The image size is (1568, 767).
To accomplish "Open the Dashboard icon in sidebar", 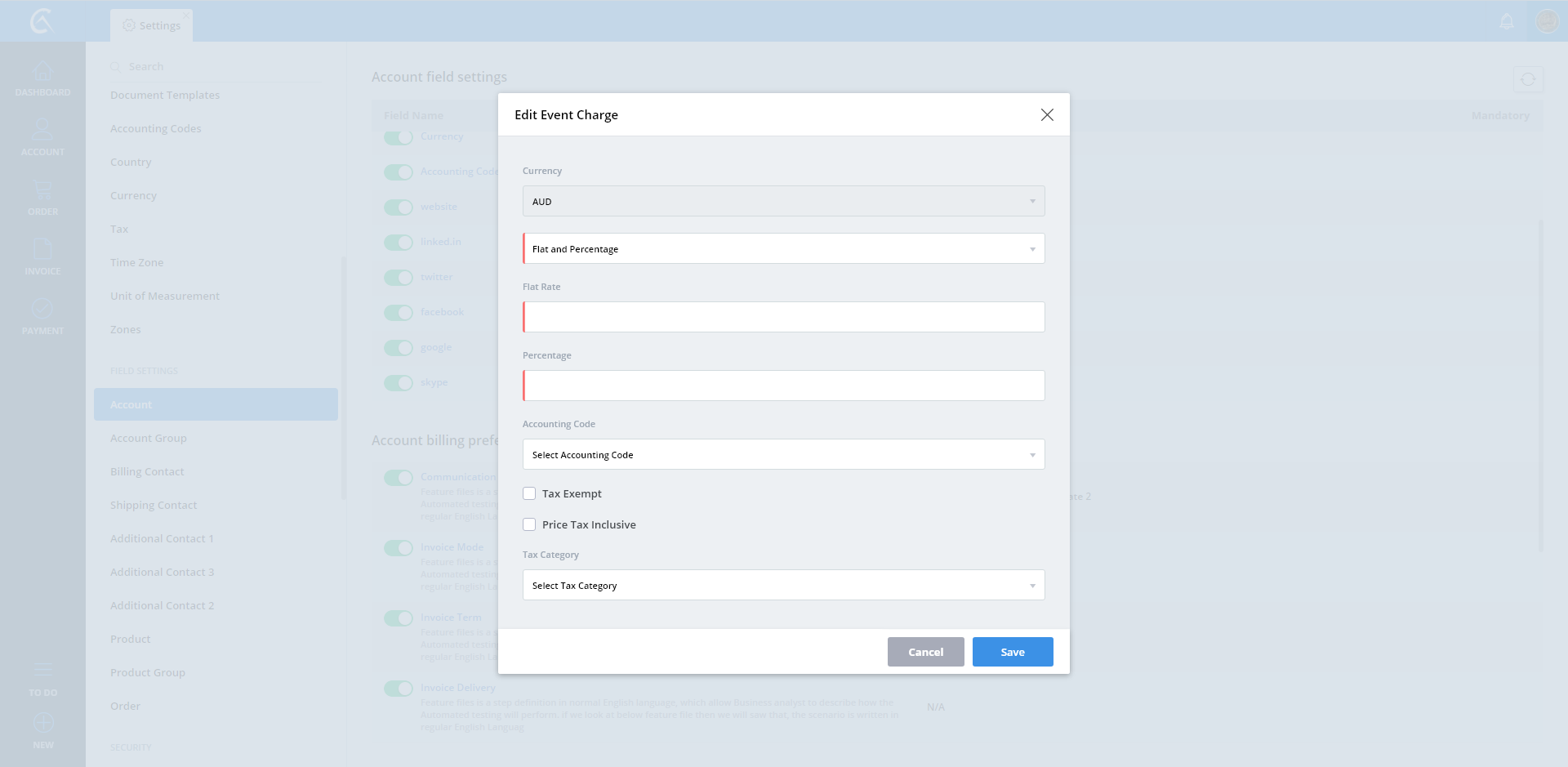I will point(42,72).
